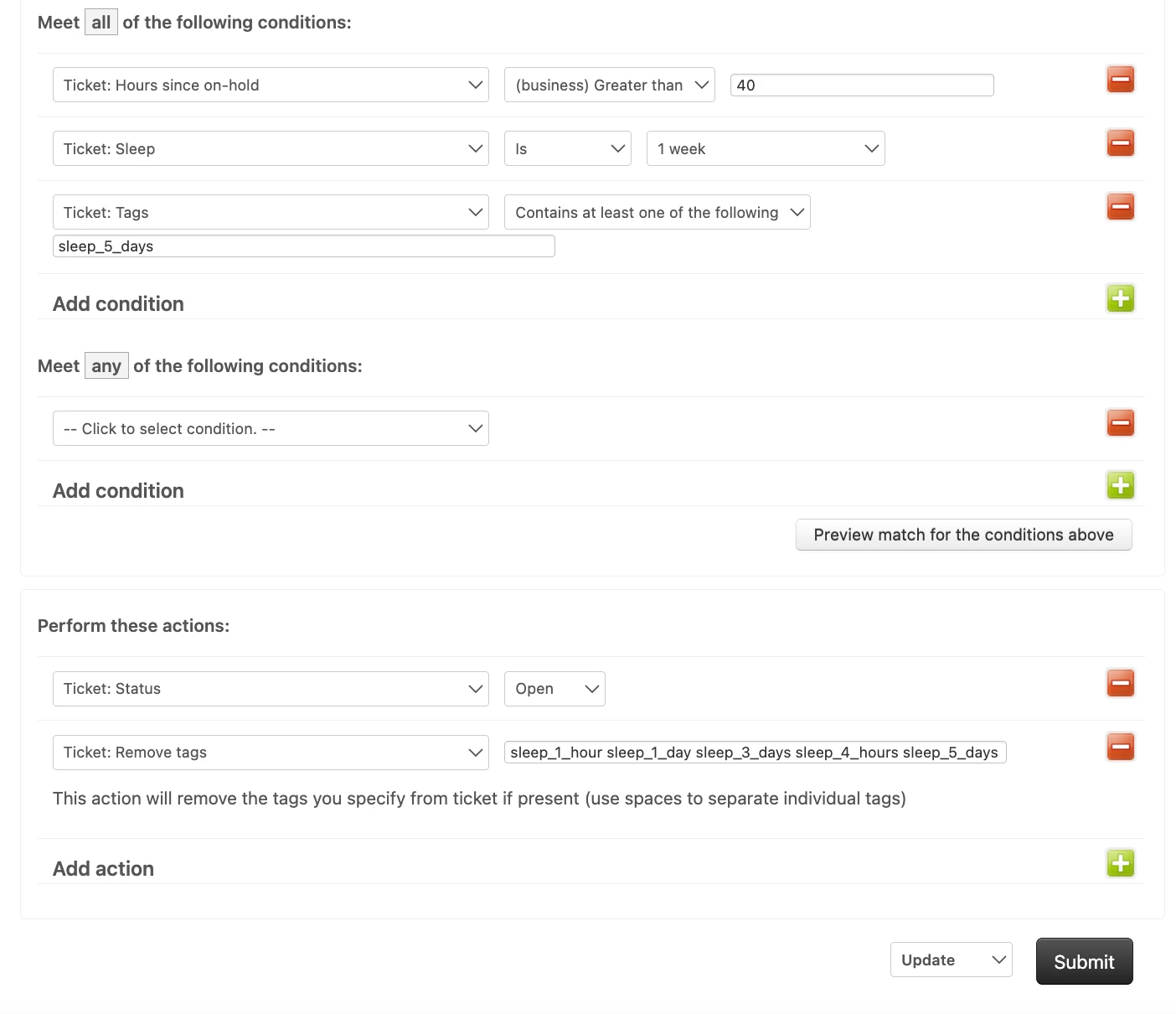The height and width of the screenshot is (1014, 1176).
Task: Delete the Remove tags action row
Action: click(x=1120, y=747)
